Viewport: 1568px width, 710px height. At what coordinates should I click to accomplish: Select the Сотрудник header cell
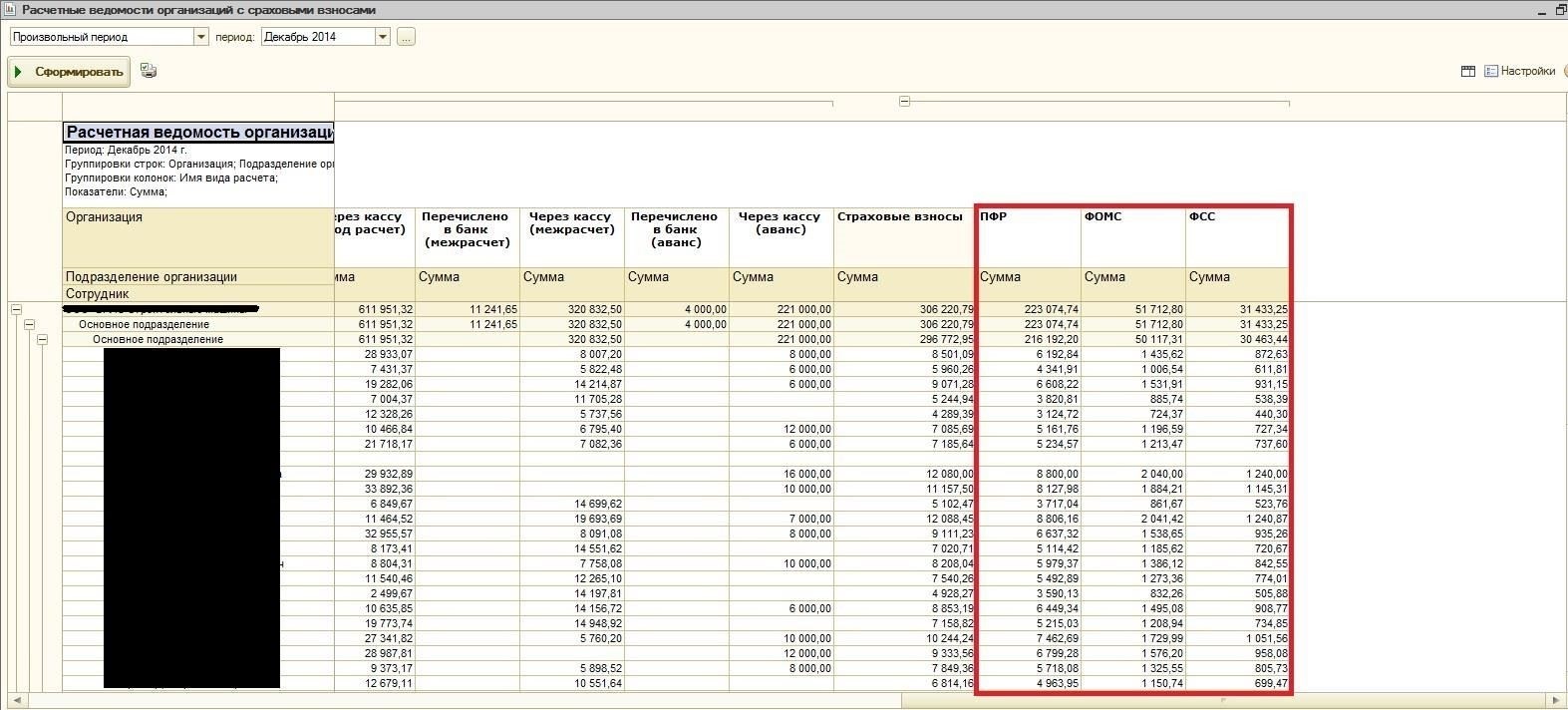click(198, 294)
